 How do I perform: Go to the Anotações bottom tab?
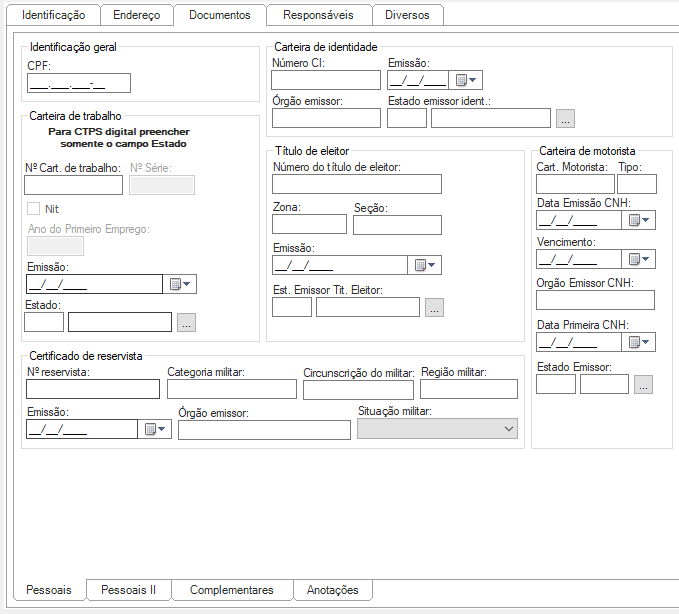(x=333, y=590)
